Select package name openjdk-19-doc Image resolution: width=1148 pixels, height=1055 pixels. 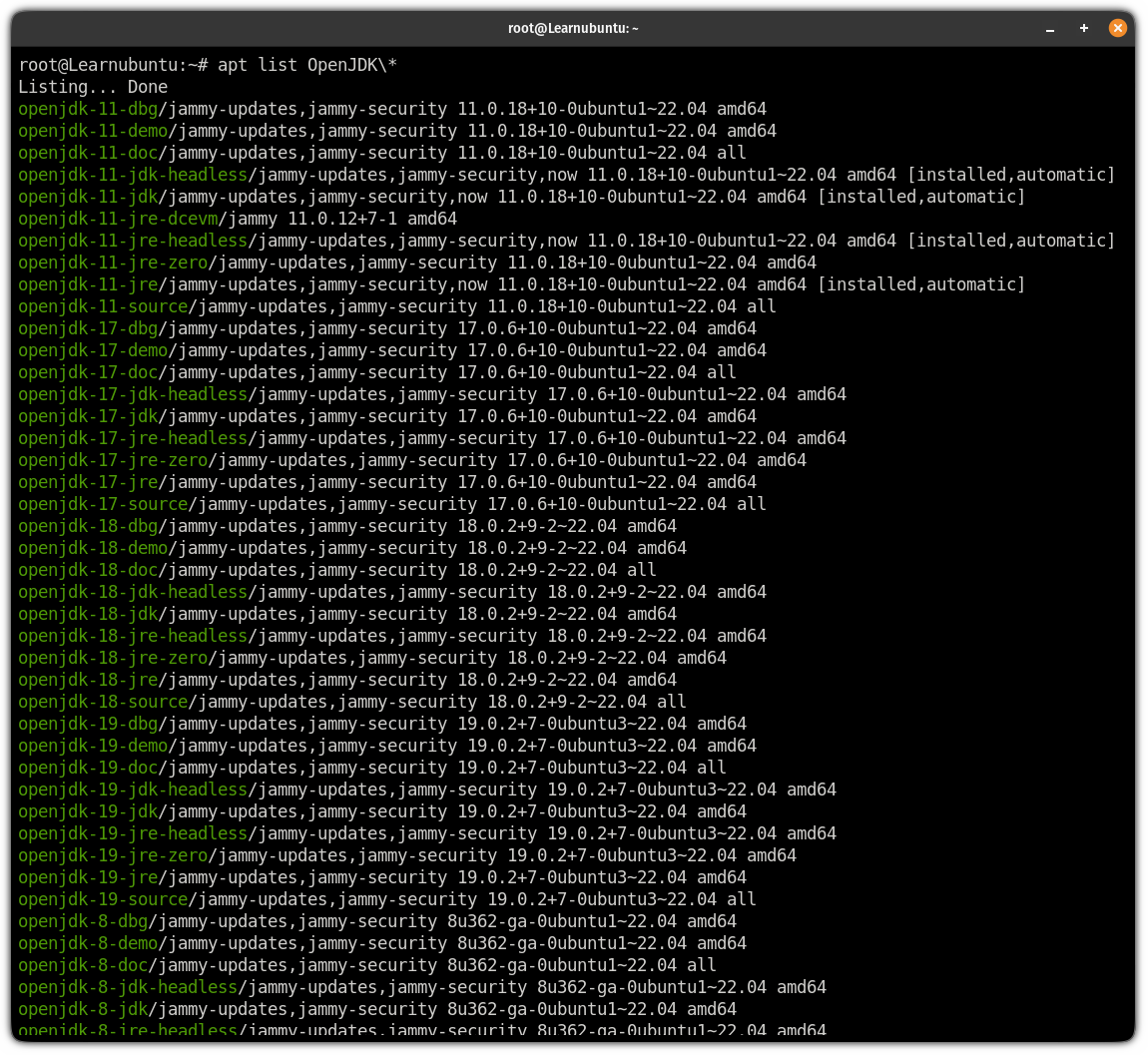[88, 768]
